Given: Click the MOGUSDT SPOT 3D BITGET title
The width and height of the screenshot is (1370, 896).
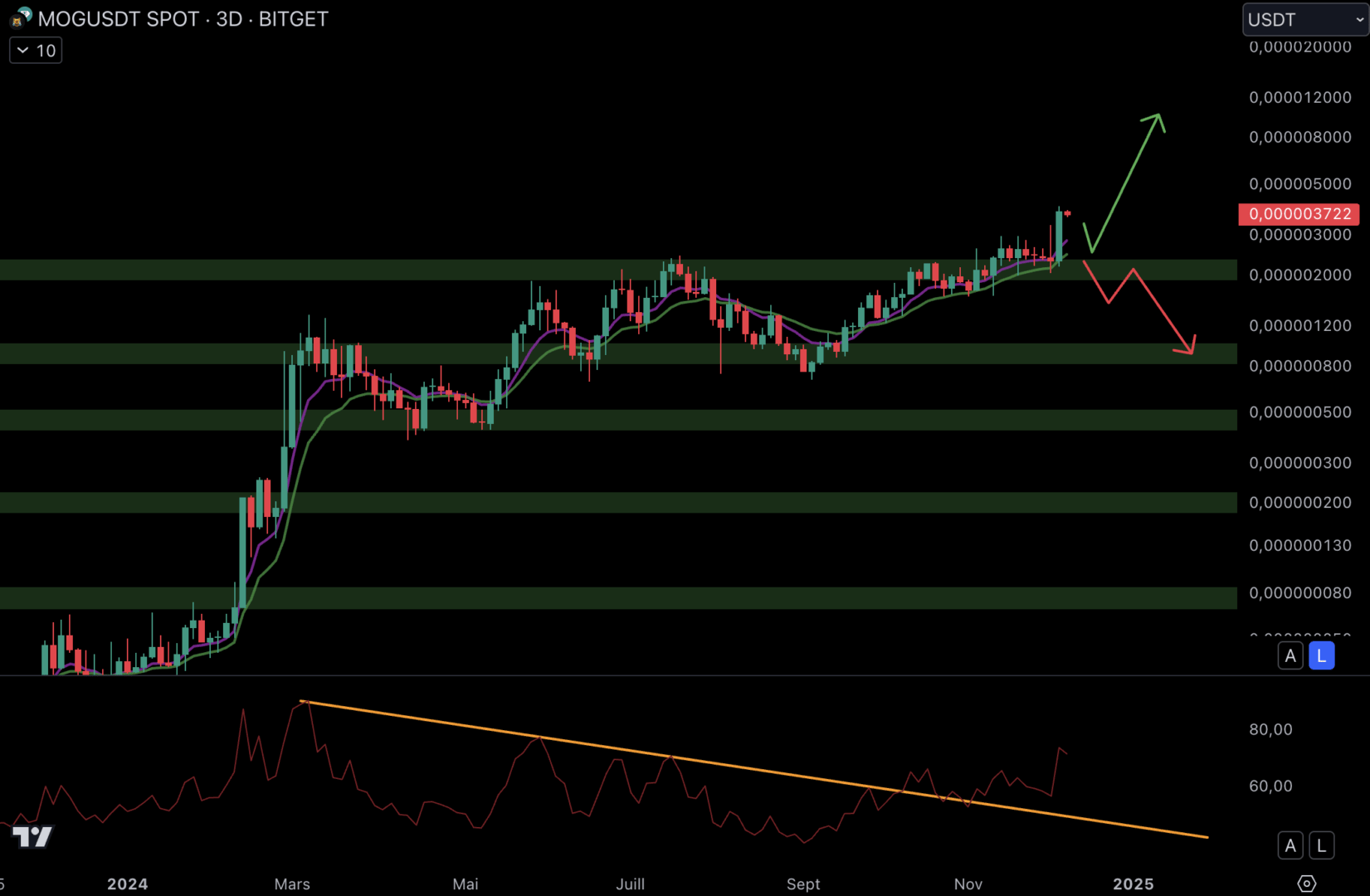Looking at the screenshot, I should (183, 19).
